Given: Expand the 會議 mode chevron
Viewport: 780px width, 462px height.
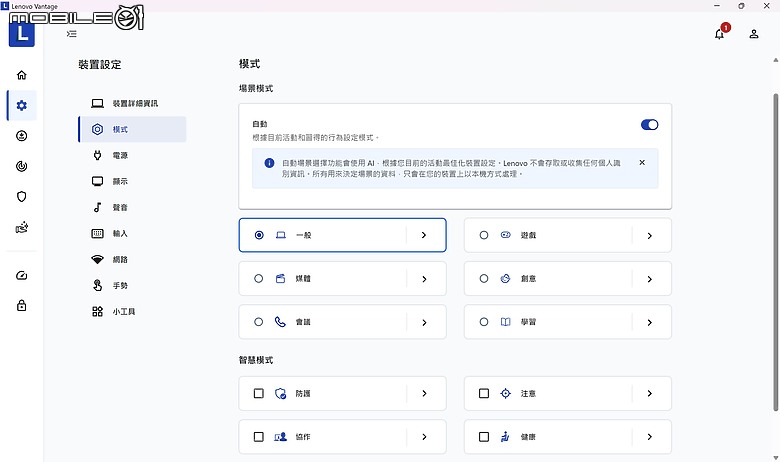Looking at the screenshot, I should [424, 322].
